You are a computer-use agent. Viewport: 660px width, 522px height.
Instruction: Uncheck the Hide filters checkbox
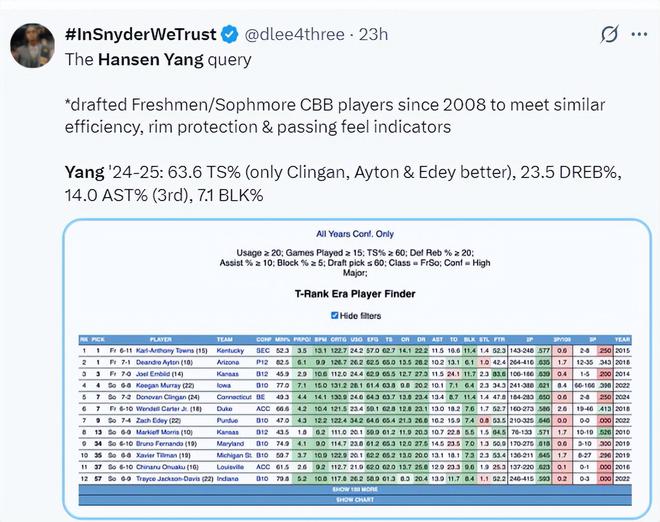(335, 315)
